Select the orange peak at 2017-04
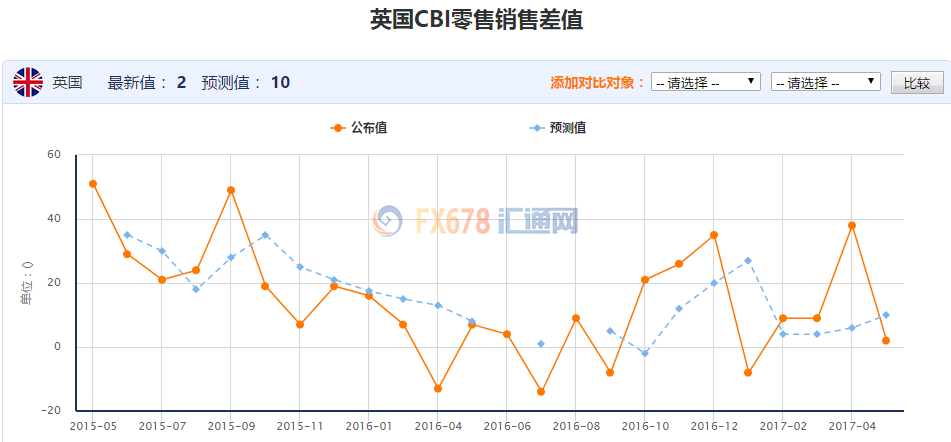The width and height of the screenshot is (951, 442). (852, 225)
